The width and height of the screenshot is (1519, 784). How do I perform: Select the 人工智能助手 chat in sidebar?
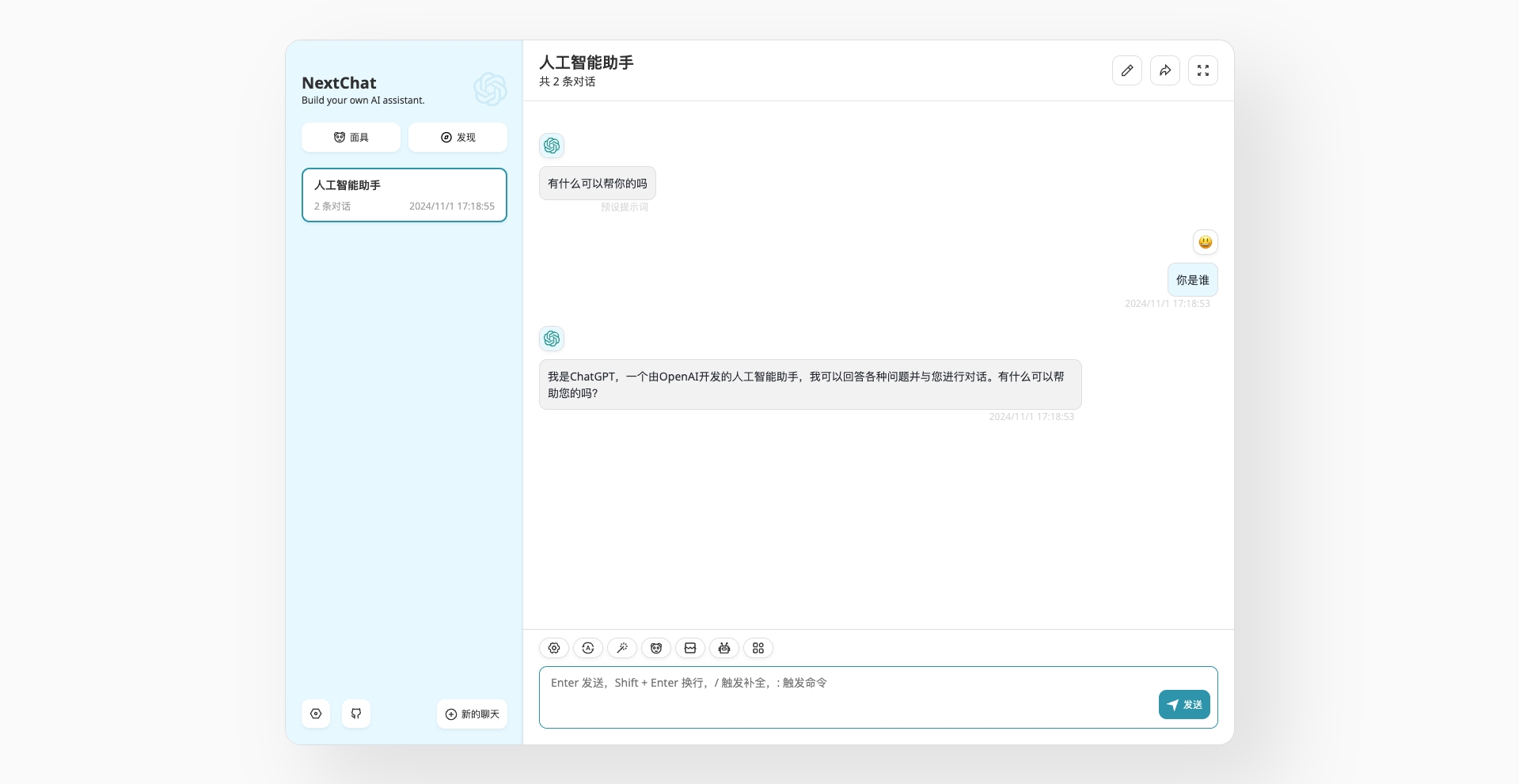tap(404, 195)
